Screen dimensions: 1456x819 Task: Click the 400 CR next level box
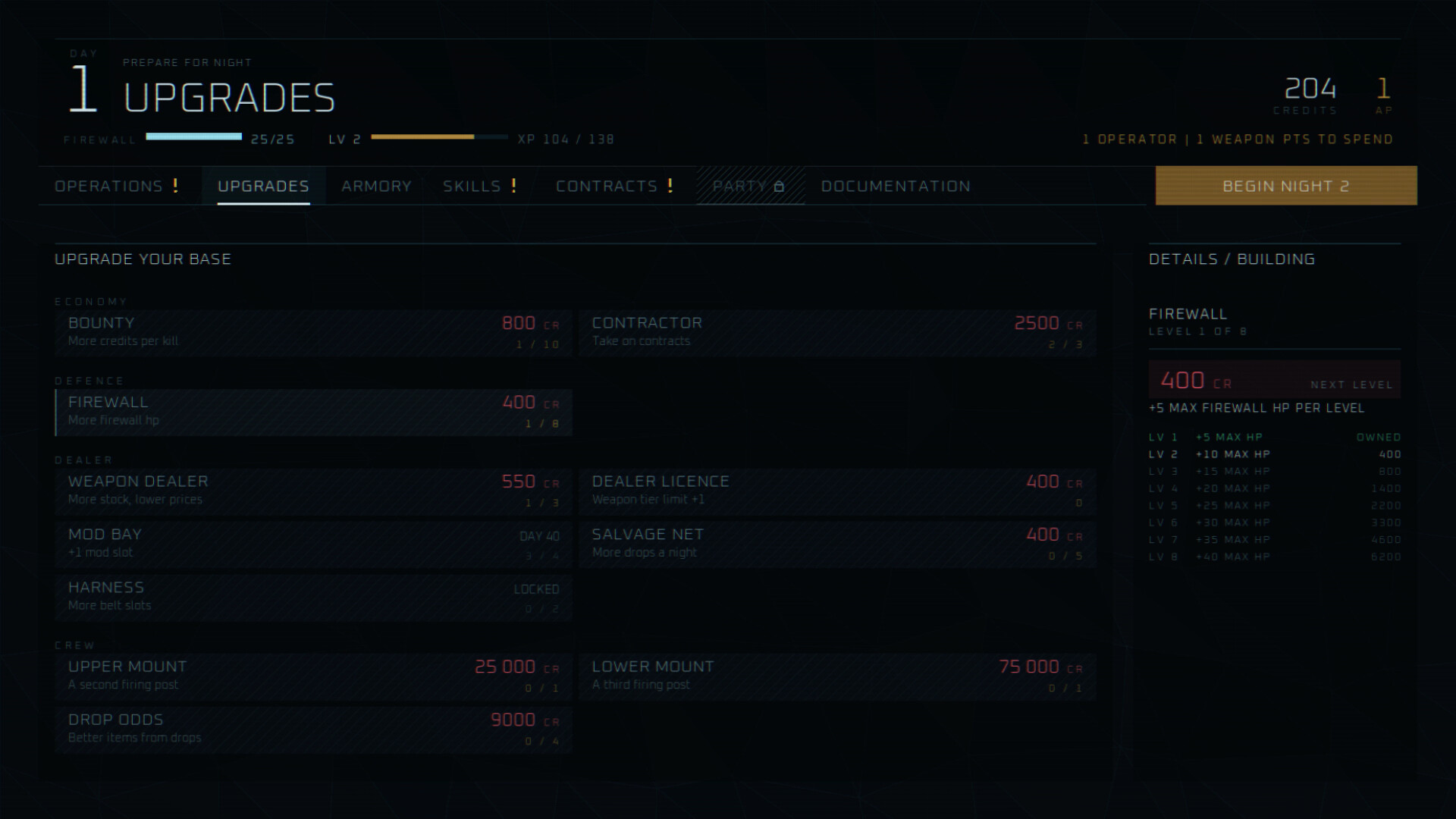coord(1274,380)
